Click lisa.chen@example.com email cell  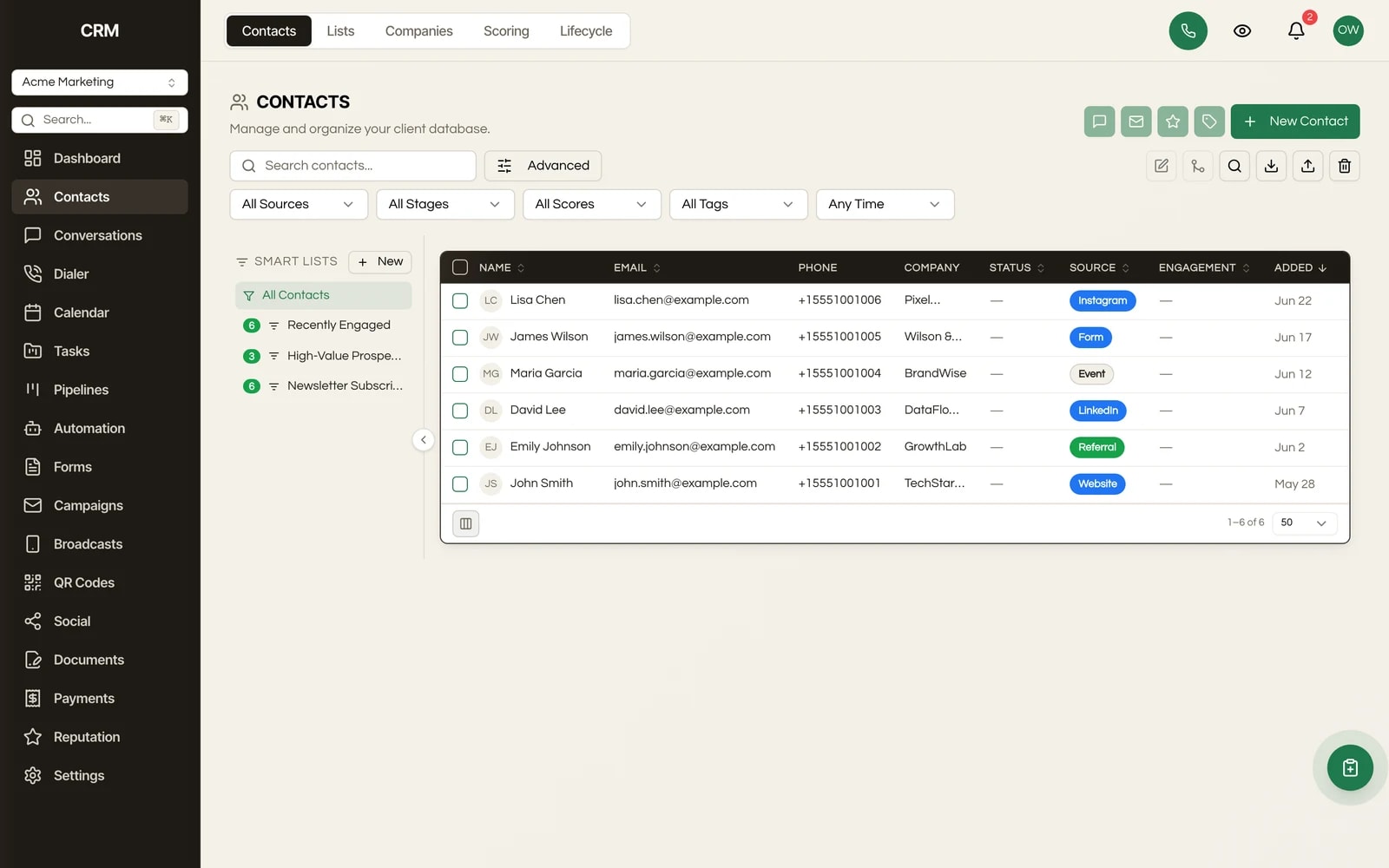pos(681,300)
